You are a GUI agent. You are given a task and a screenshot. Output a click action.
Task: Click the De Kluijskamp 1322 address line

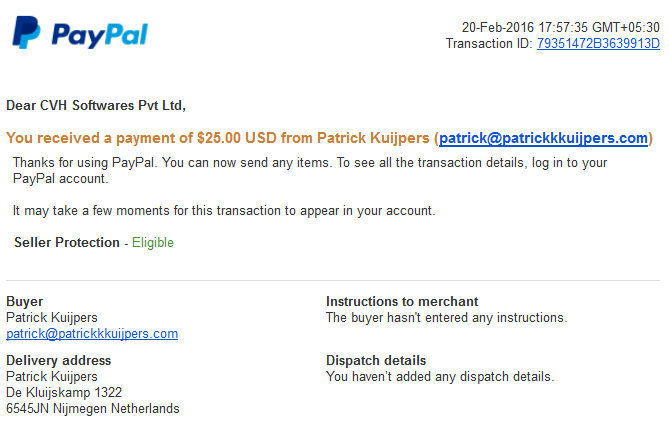(64, 393)
